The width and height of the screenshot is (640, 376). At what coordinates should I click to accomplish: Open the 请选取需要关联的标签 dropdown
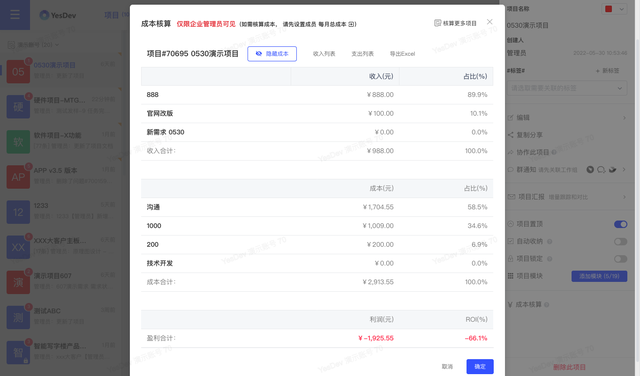tap(567, 88)
